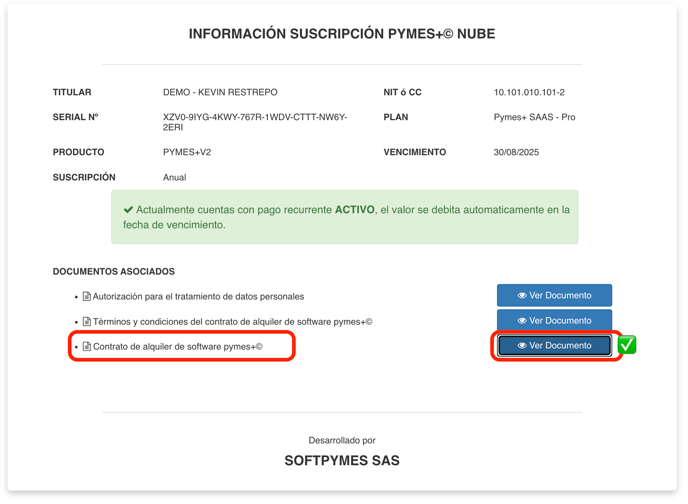Click the SUSCRIPCIÓN label

(x=84, y=177)
